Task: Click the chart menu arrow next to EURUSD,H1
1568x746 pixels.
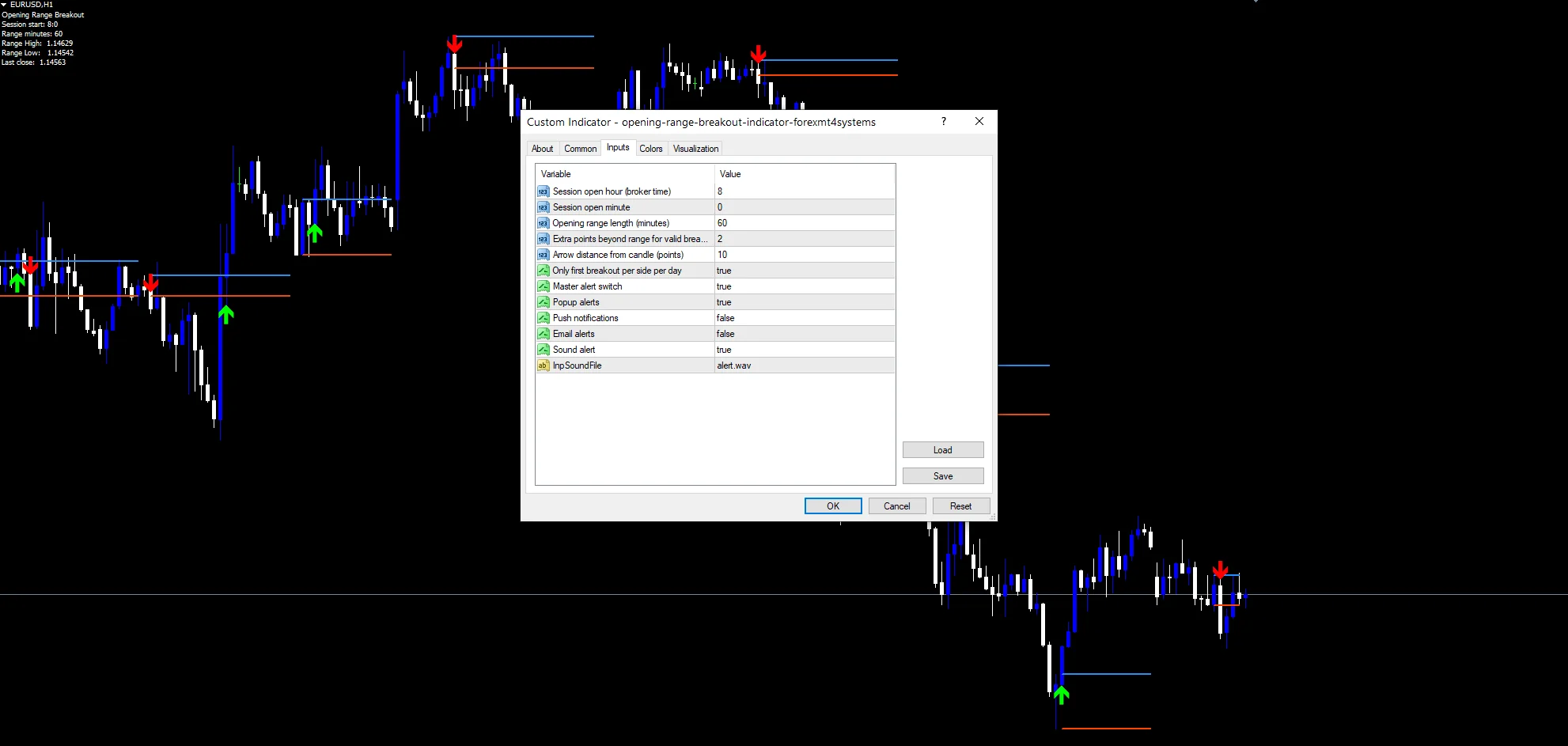Action: 4,5
